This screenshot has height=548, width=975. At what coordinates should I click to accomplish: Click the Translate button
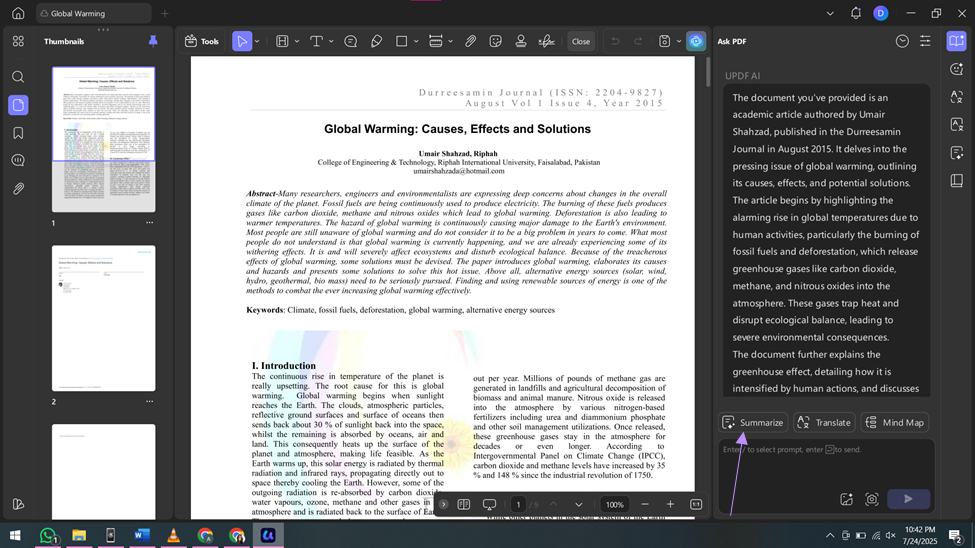tap(824, 422)
